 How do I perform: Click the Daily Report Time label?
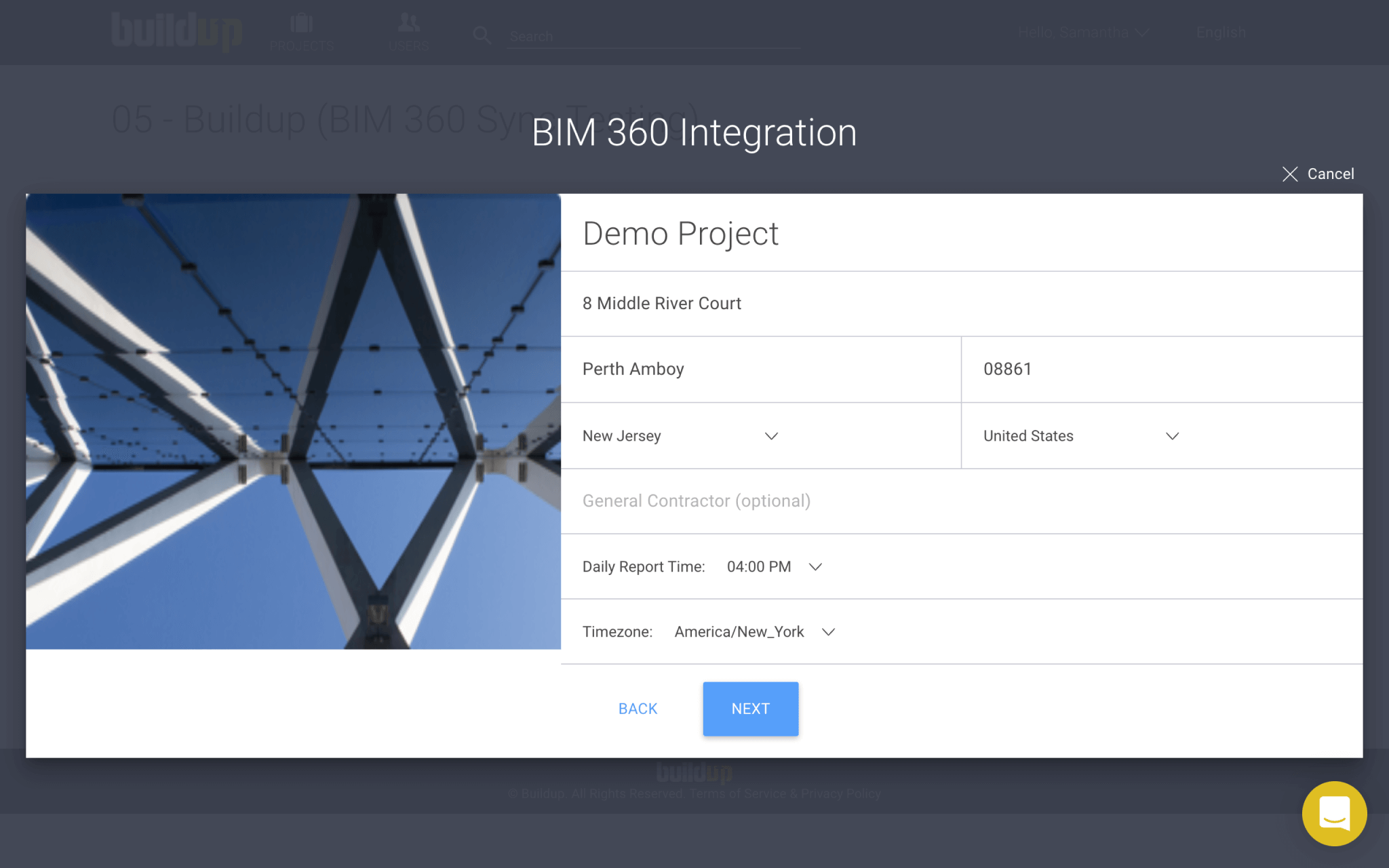[x=644, y=567]
